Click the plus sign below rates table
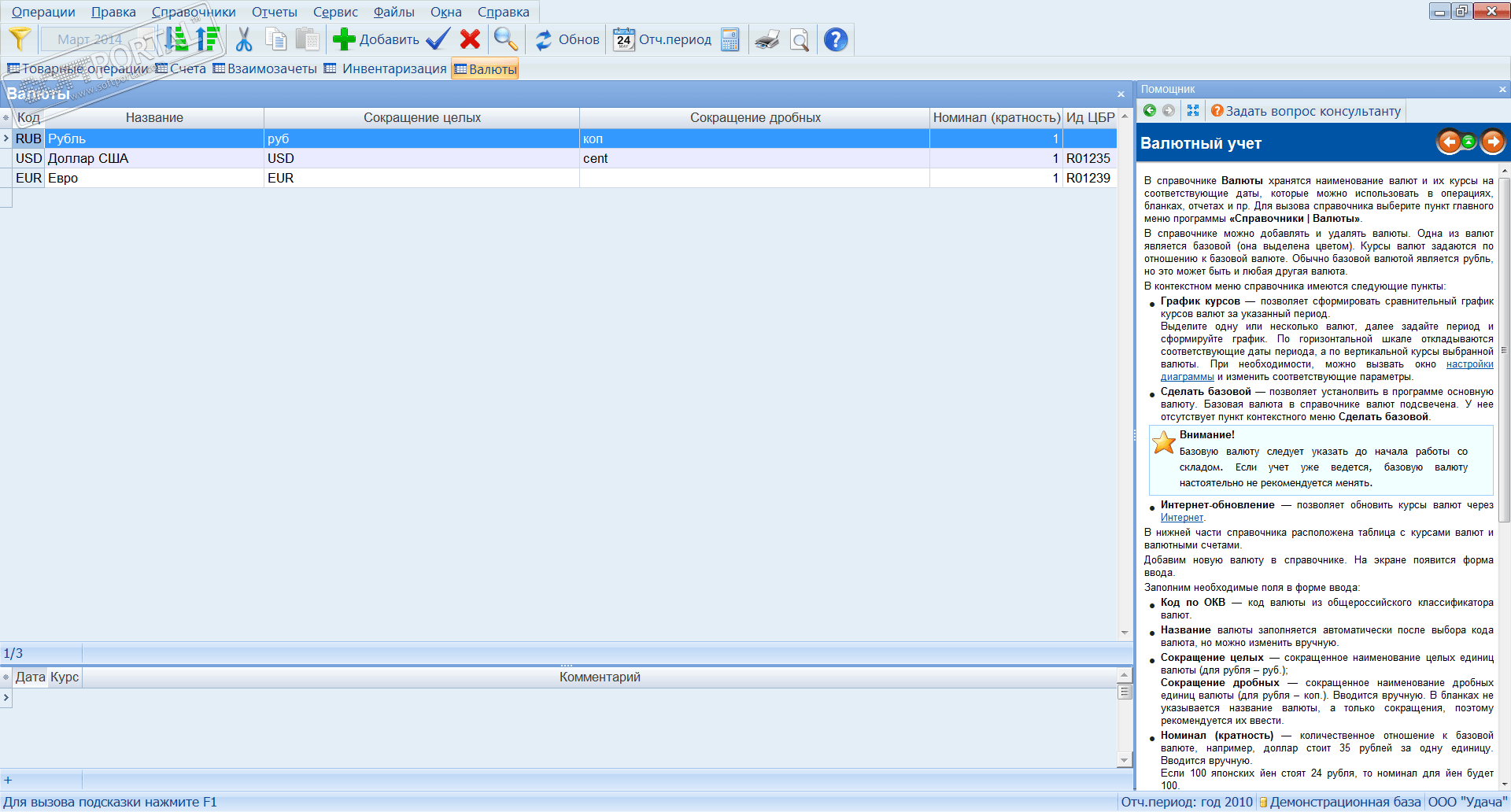The height and width of the screenshot is (812, 1511). pyautogui.click(x=8, y=781)
